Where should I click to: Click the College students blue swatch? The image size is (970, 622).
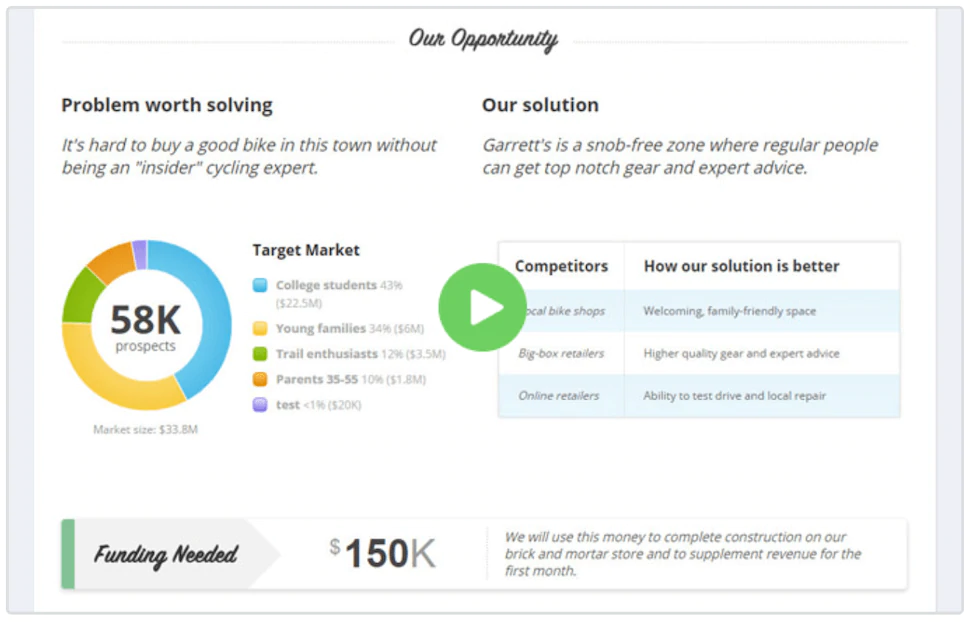(x=260, y=285)
